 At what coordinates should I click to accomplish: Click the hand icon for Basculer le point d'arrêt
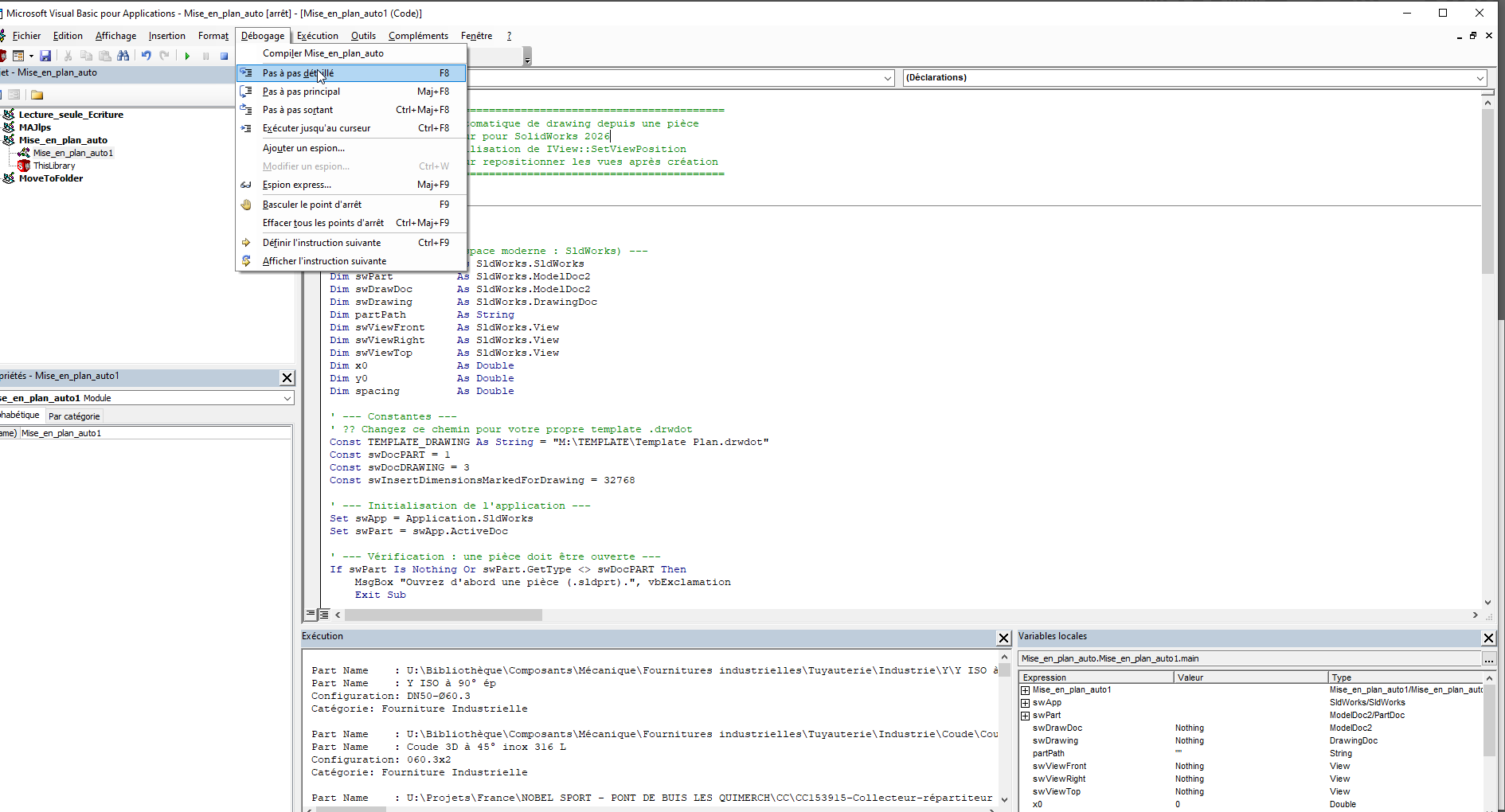point(247,205)
